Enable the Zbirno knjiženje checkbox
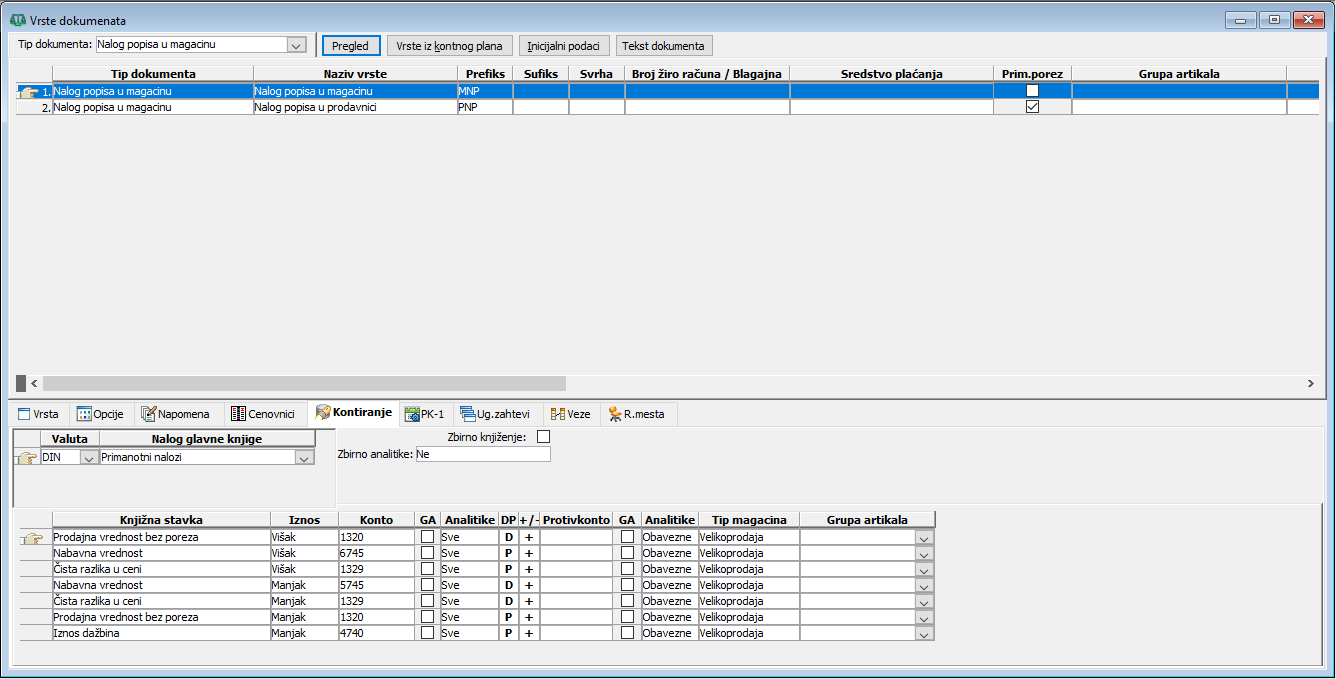This screenshot has width=1336, height=679. [x=544, y=437]
